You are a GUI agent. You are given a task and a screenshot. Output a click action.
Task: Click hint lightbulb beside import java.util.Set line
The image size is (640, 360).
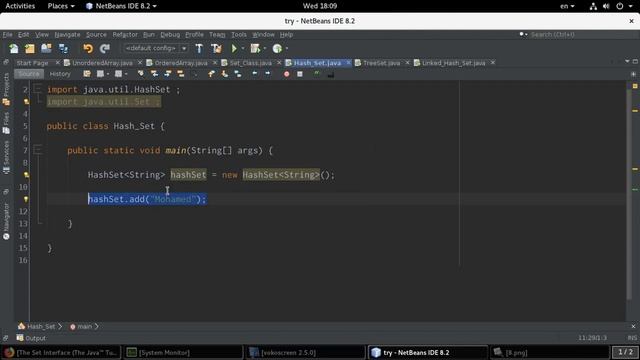click(26, 102)
